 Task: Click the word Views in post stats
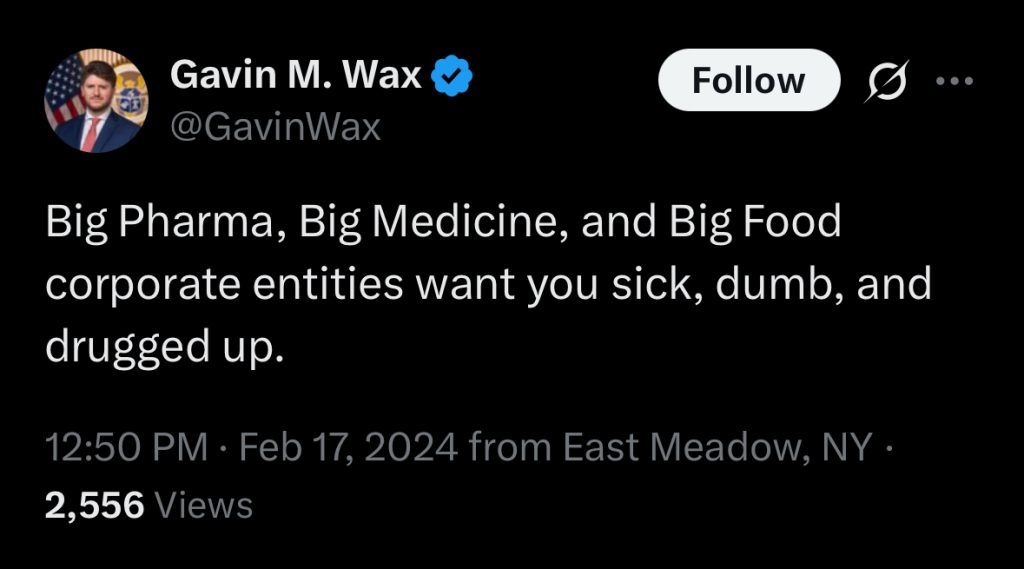coord(204,505)
